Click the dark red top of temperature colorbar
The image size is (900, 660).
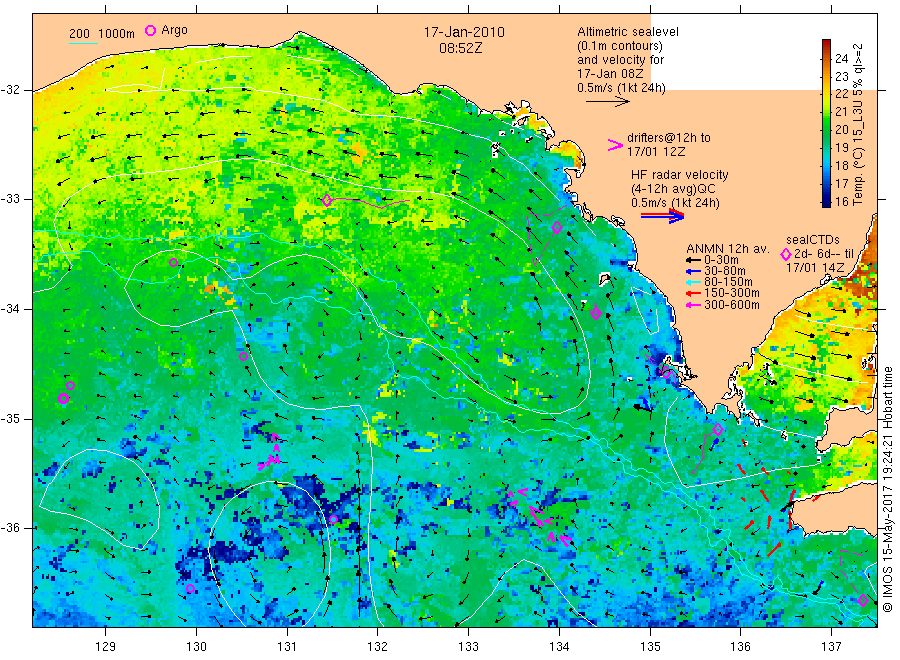coord(826,43)
